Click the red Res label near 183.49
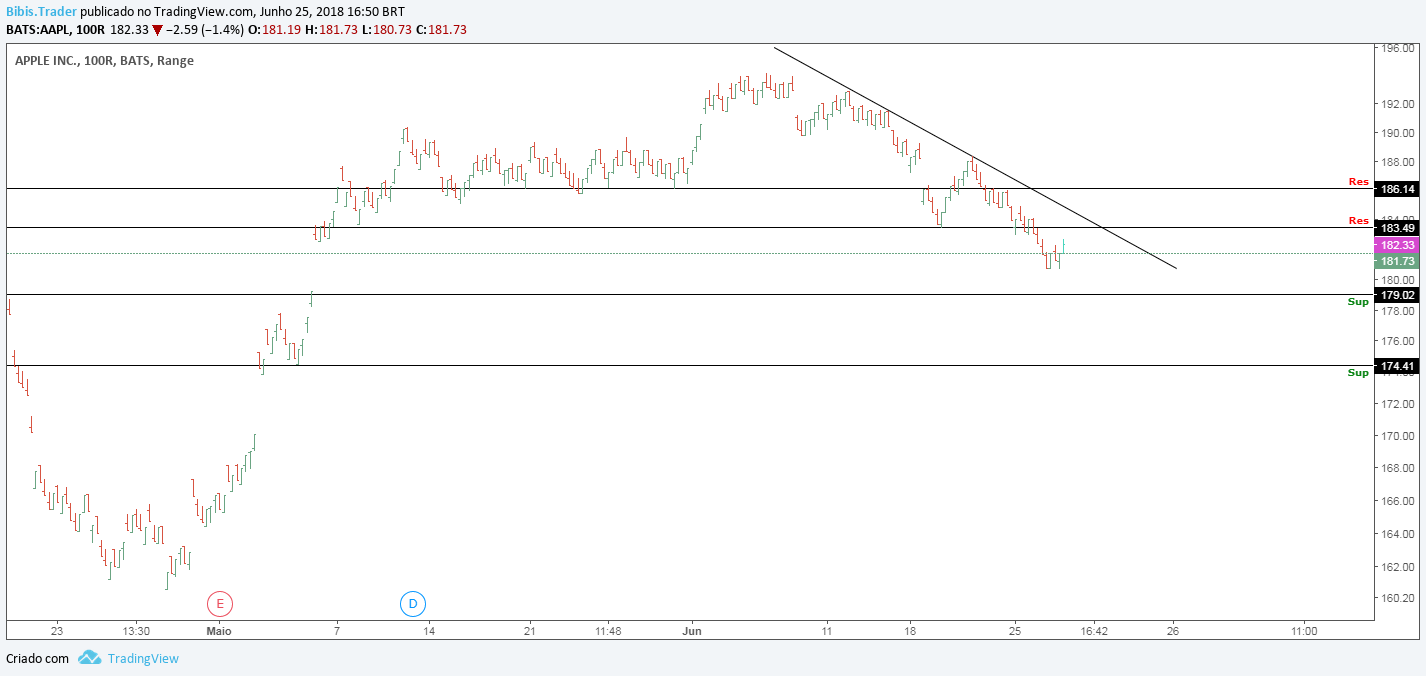The height and width of the screenshot is (676, 1426). click(x=1358, y=220)
